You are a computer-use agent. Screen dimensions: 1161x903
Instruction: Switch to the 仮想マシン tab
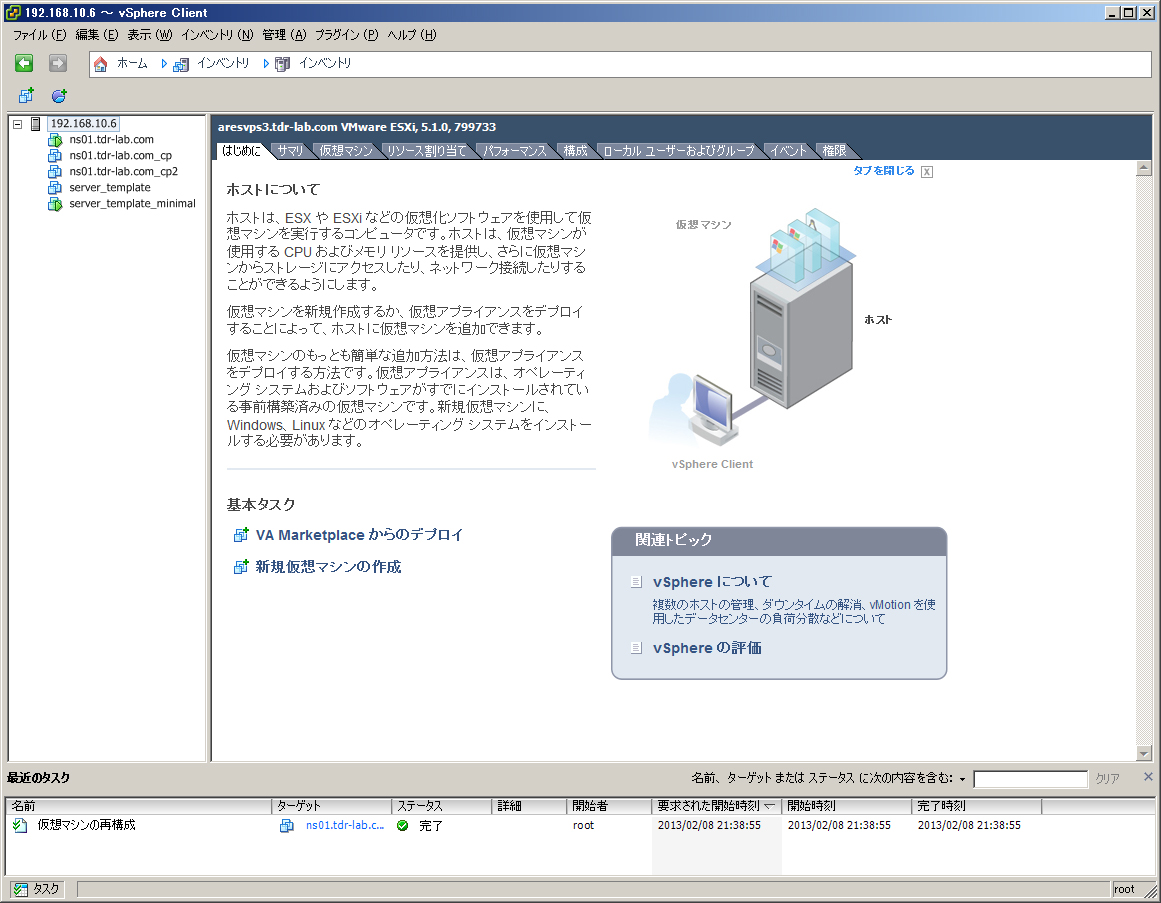(346, 151)
